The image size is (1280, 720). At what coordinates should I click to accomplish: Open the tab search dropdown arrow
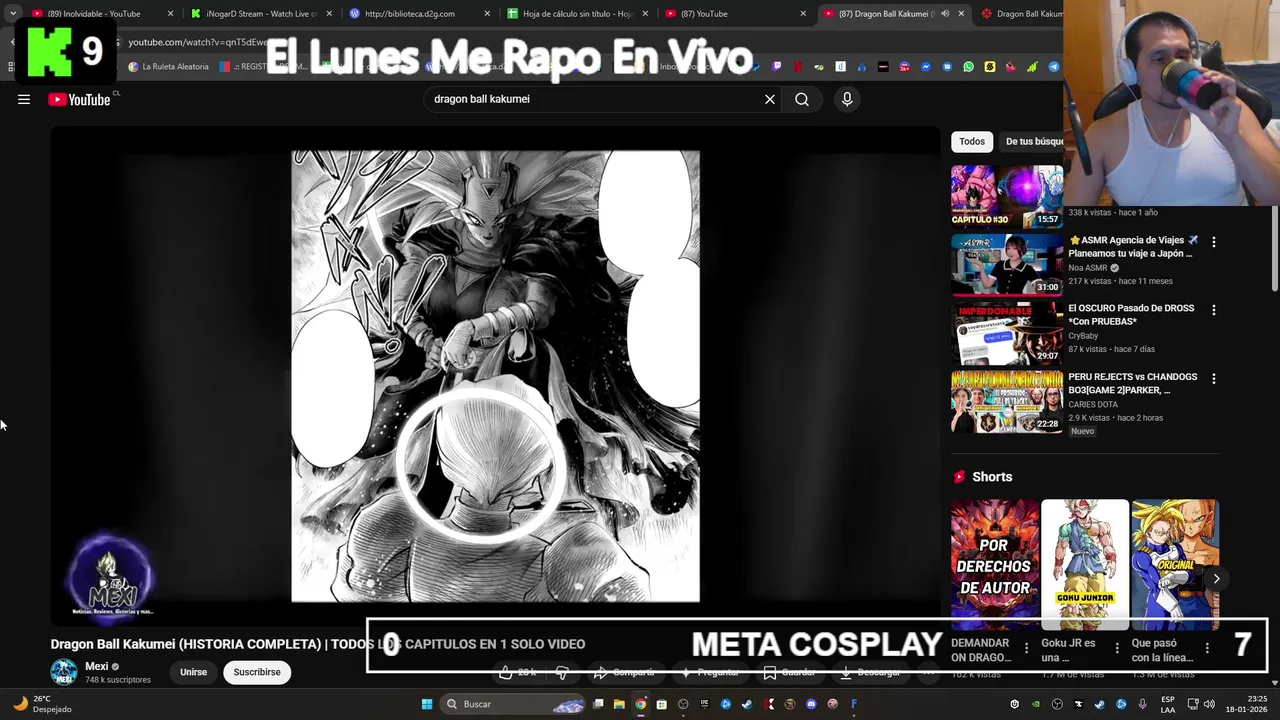pyautogui.click(x=13, y=14)
